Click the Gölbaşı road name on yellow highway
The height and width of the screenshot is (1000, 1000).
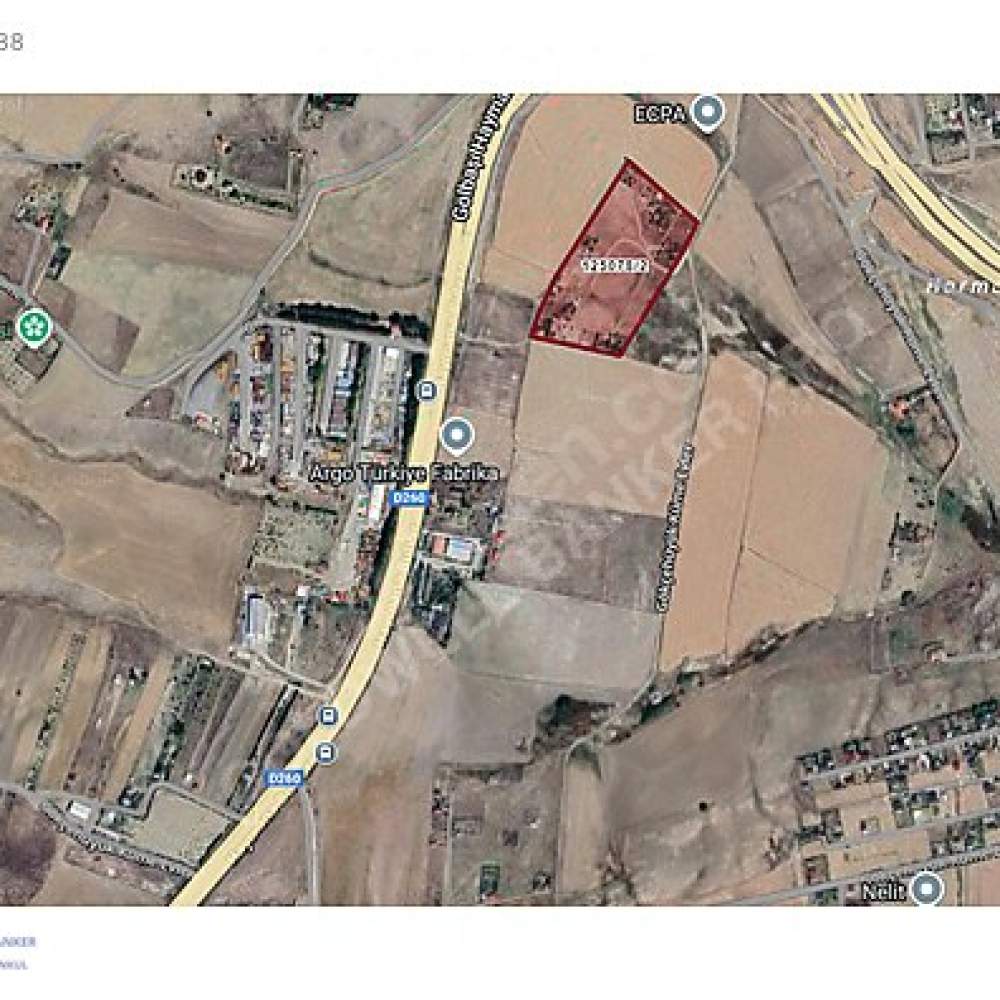tap(483, 158)
